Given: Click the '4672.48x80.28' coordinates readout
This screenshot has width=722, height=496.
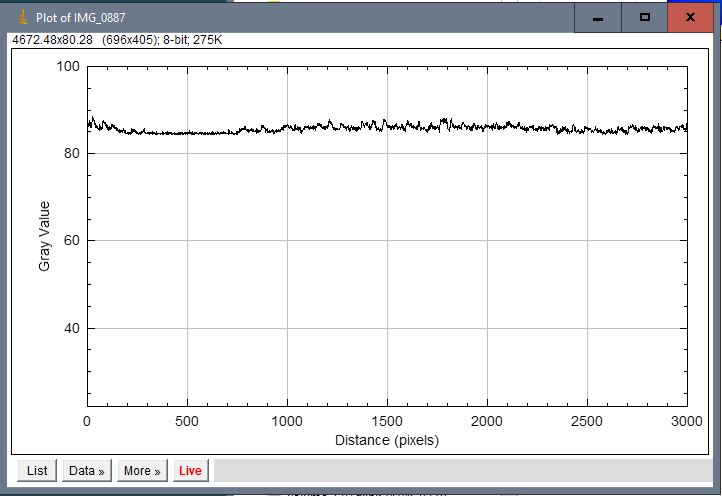Looking at the screenshot, I should click(x=52, y=40).
